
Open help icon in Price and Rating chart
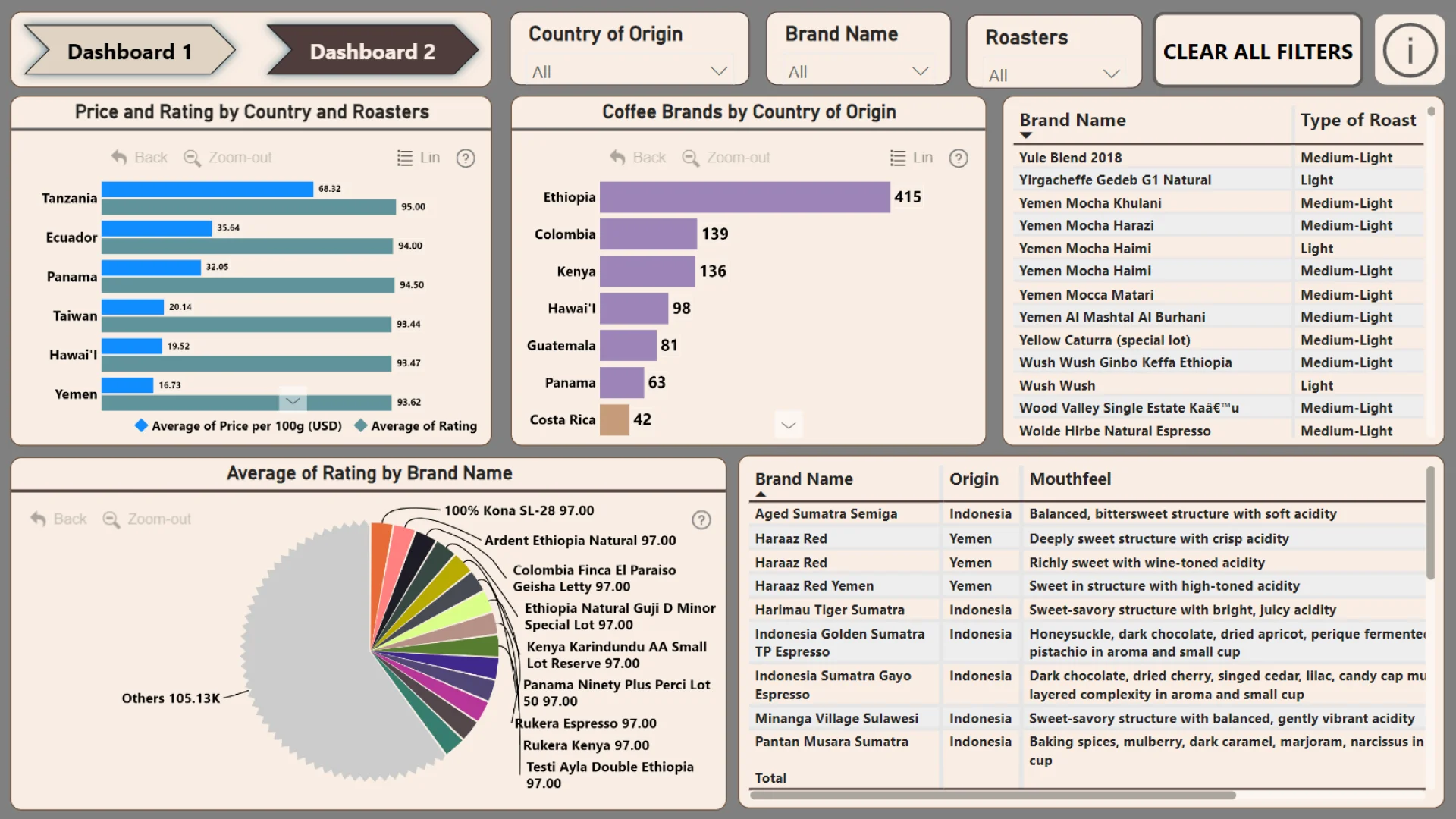(x=466, y=158)
